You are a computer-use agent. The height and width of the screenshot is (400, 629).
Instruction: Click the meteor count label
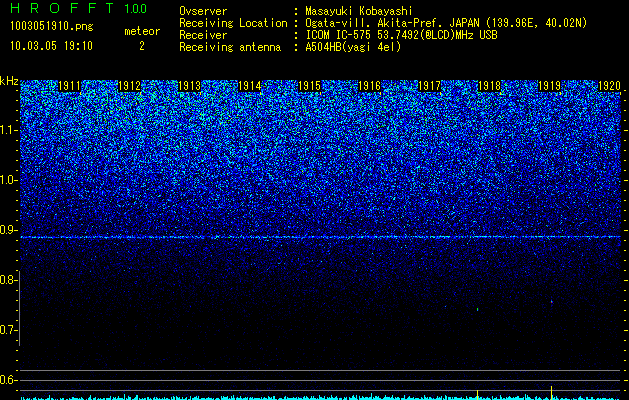[142, 31]
